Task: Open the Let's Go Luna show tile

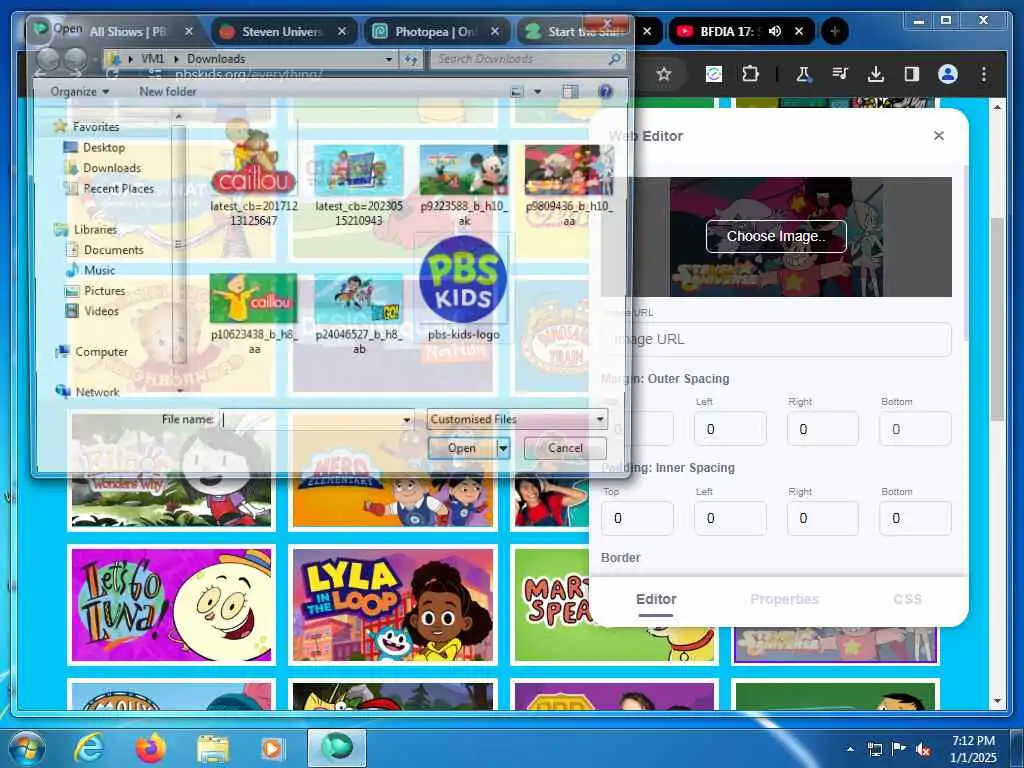Action: pos(172,605)
